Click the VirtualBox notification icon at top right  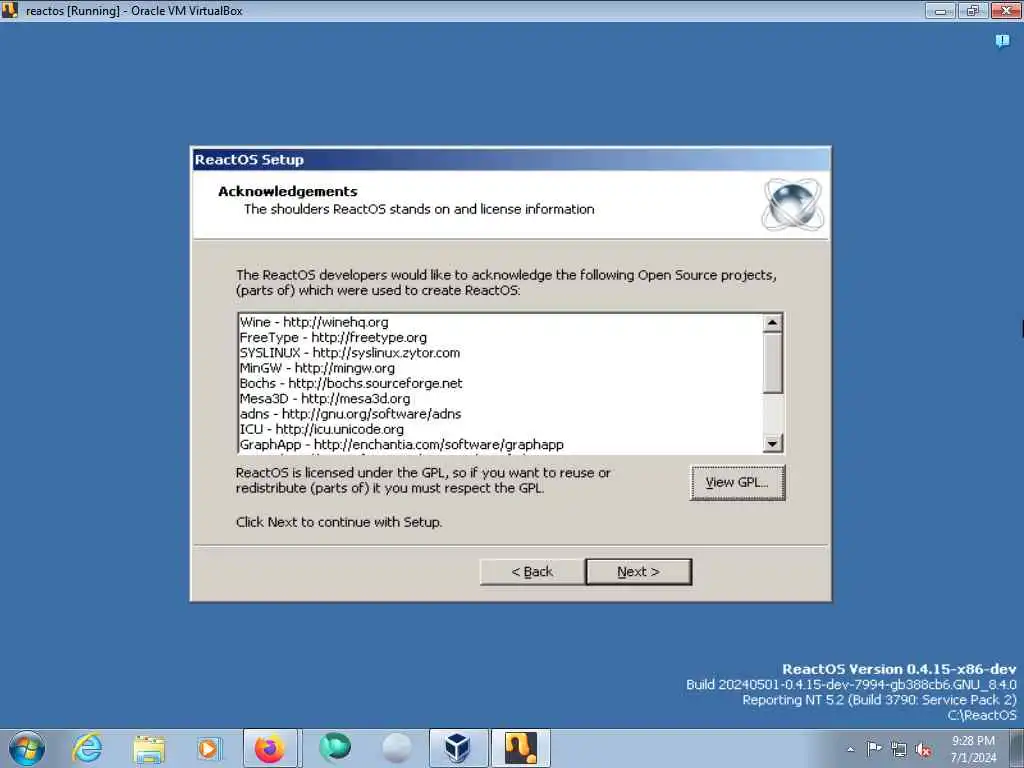[x=1002, y=41]
